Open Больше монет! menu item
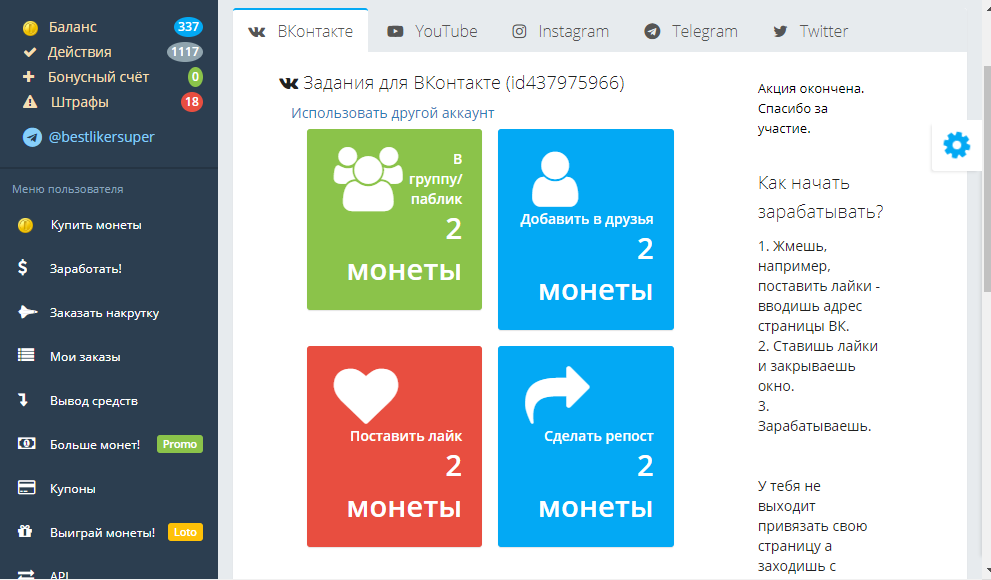Screen dimensions: 991x580 pos(109,445)
